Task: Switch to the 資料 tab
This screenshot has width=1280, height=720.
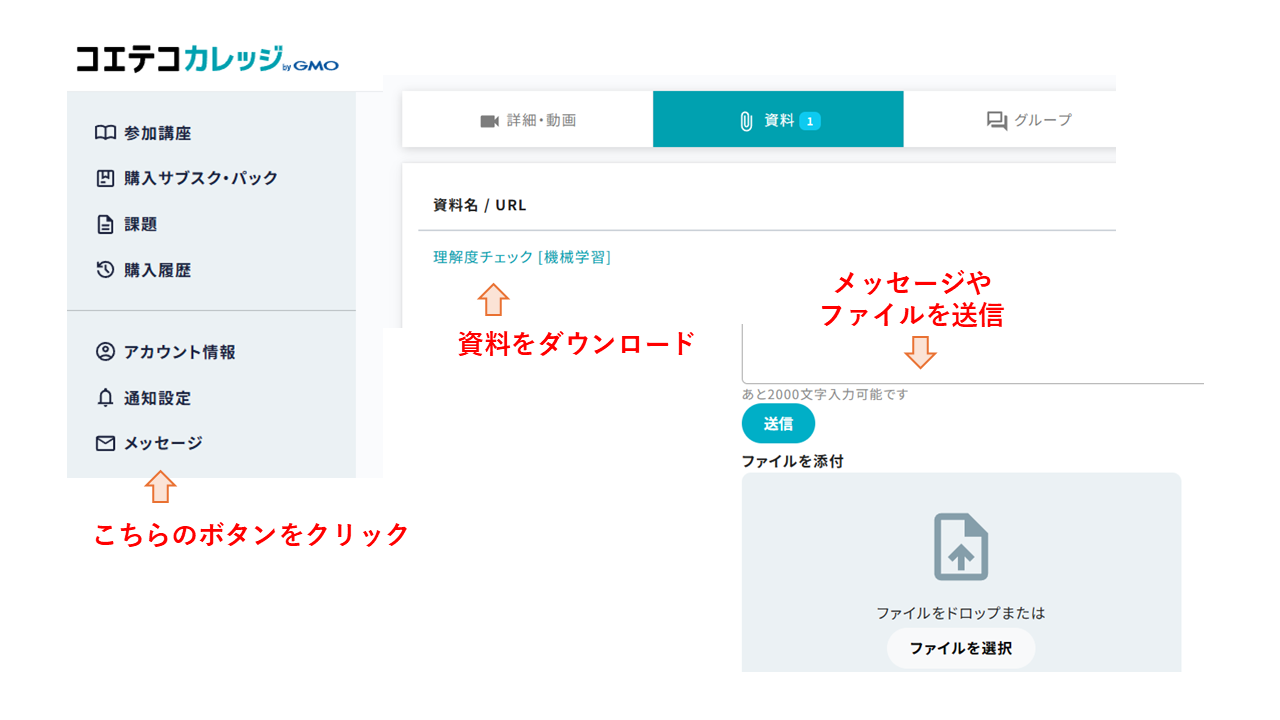Action: pyautogui.click(x=778, y=120)
